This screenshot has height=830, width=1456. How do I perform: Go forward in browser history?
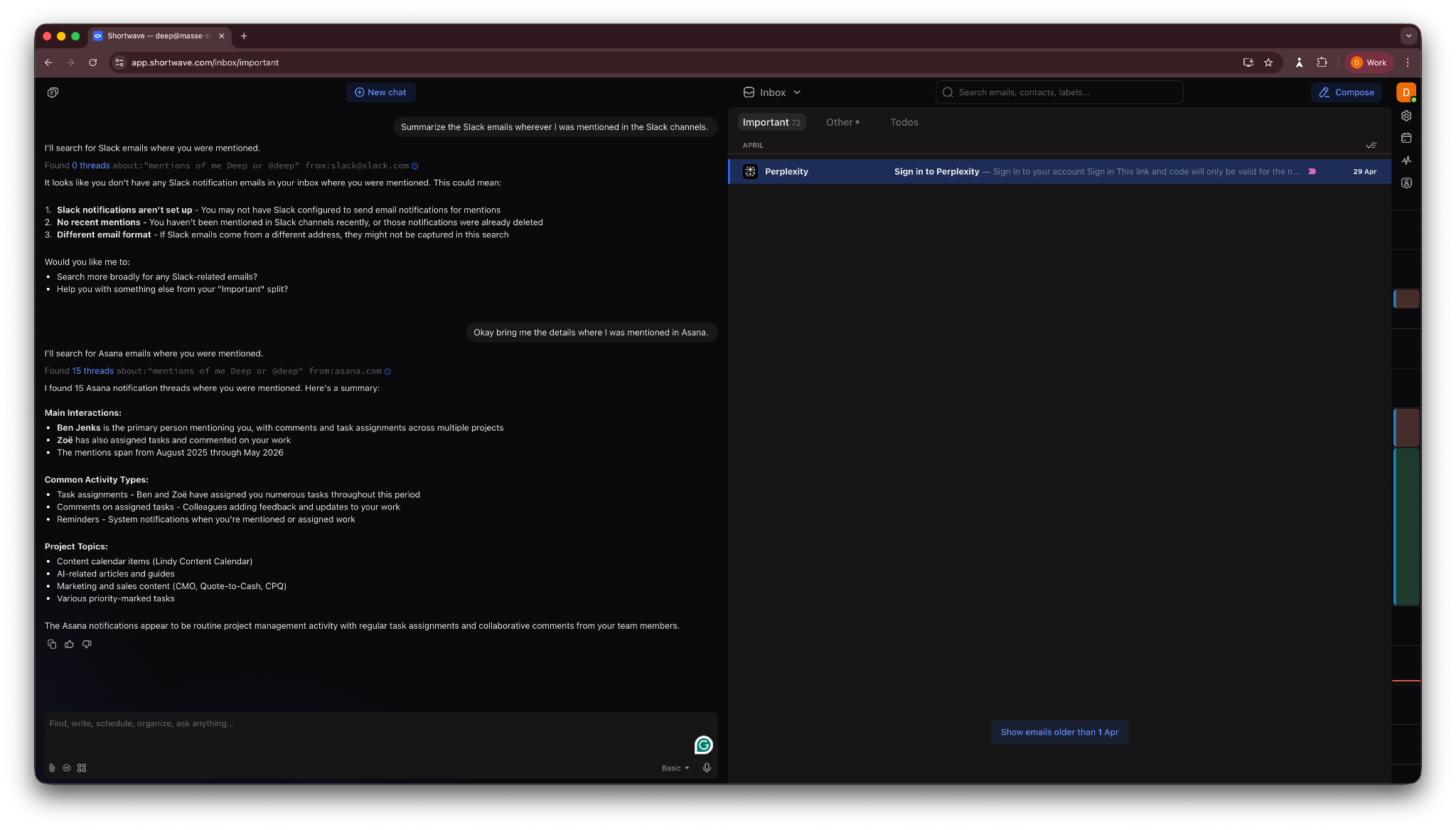click(70, 63)
